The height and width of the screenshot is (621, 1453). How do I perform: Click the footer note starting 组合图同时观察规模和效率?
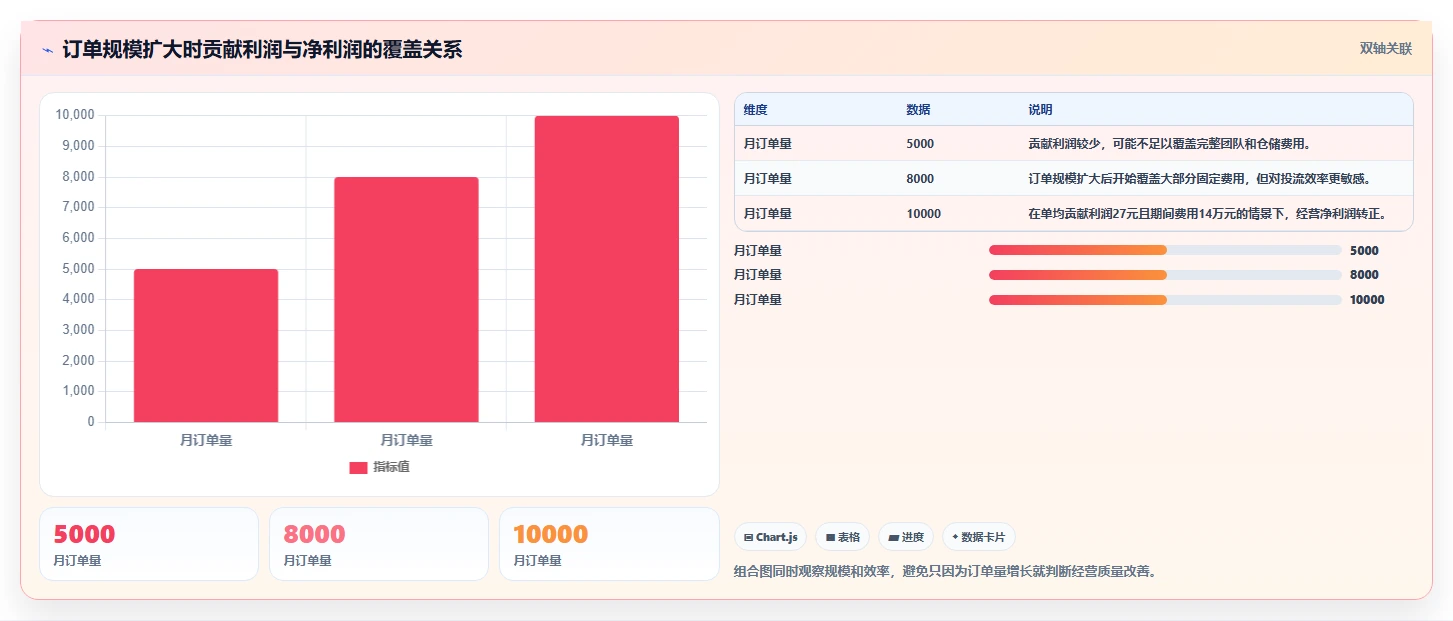(945, 572)
